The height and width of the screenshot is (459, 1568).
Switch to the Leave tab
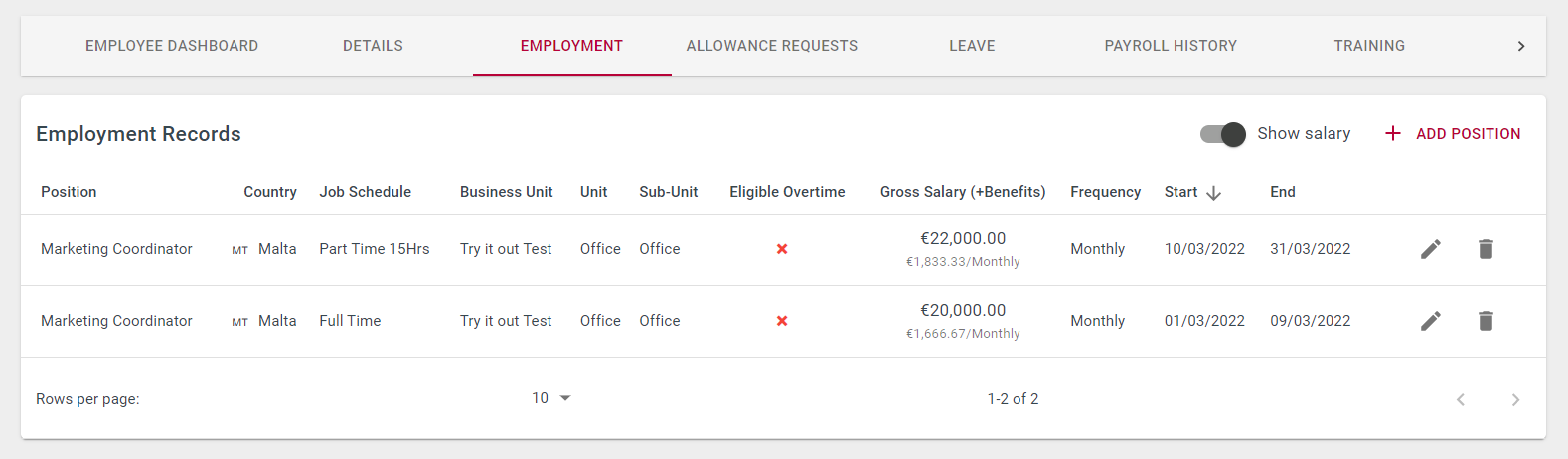(972, 46)
